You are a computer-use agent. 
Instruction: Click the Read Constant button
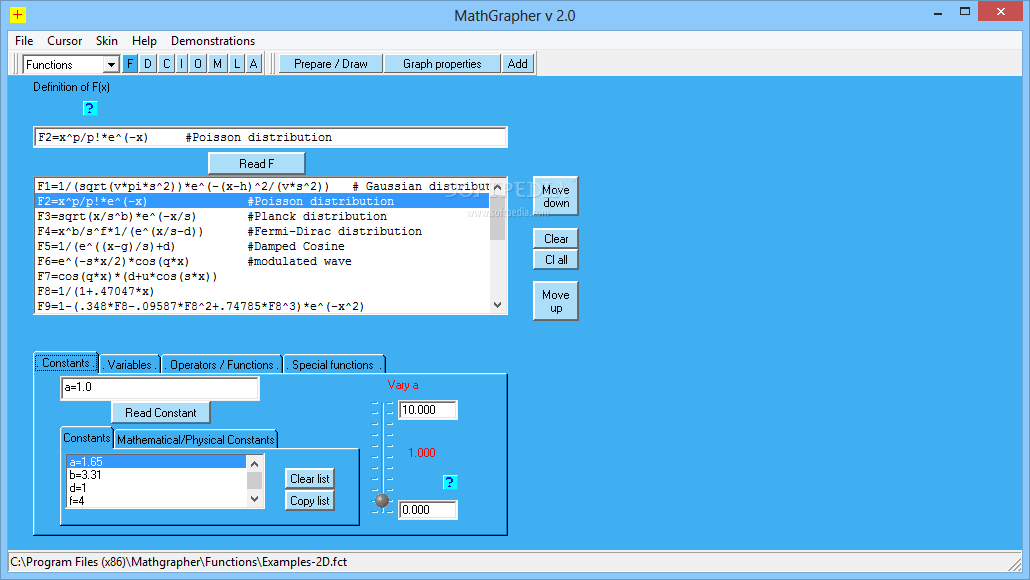pyautogui.click(x=161, y=413)
